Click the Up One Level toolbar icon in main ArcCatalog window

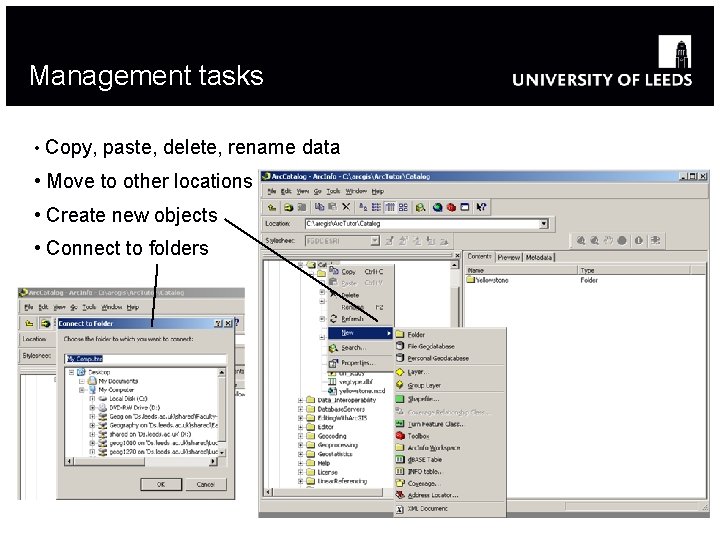click(272, 208)
